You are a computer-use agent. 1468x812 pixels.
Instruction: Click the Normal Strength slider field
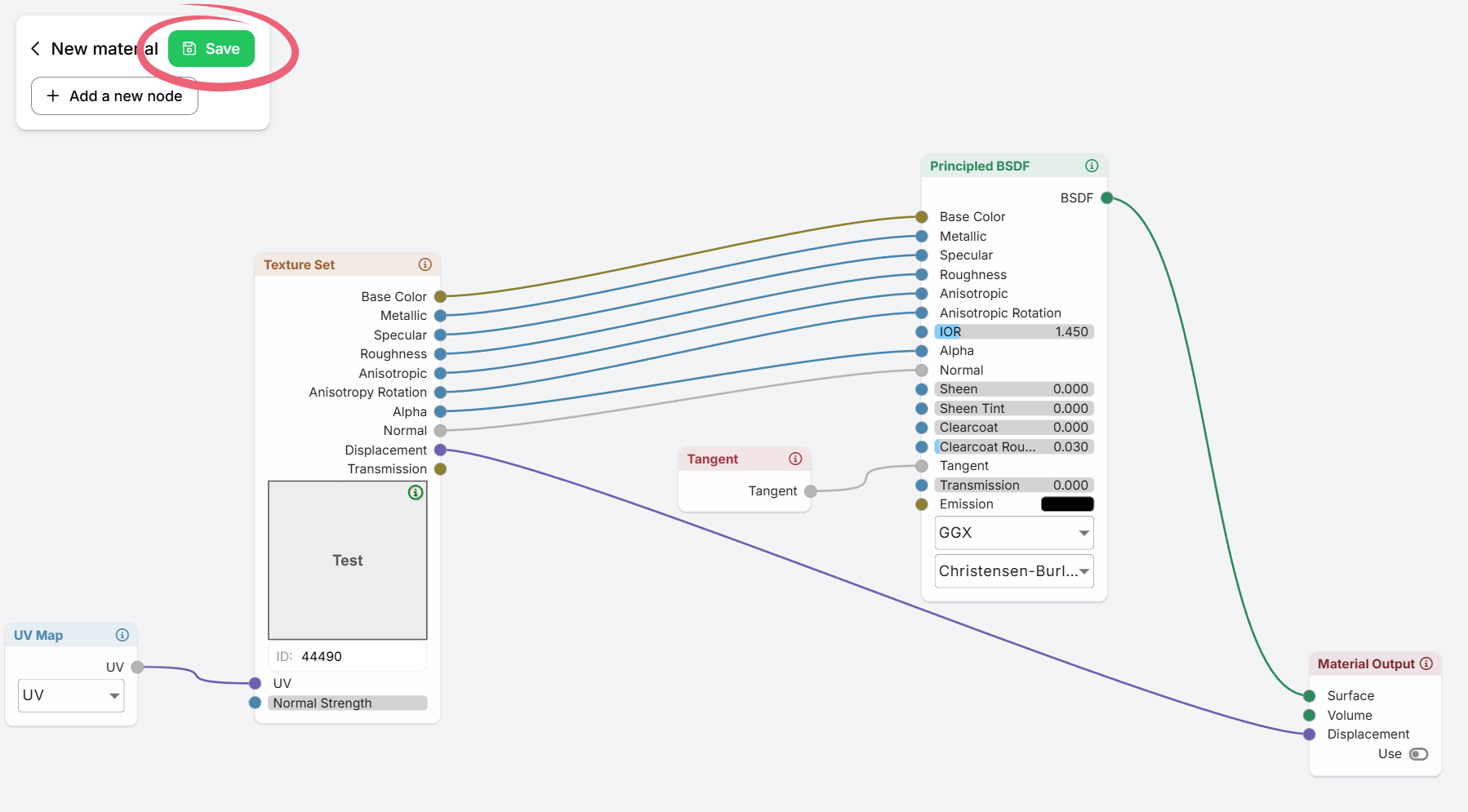(347, 703)
